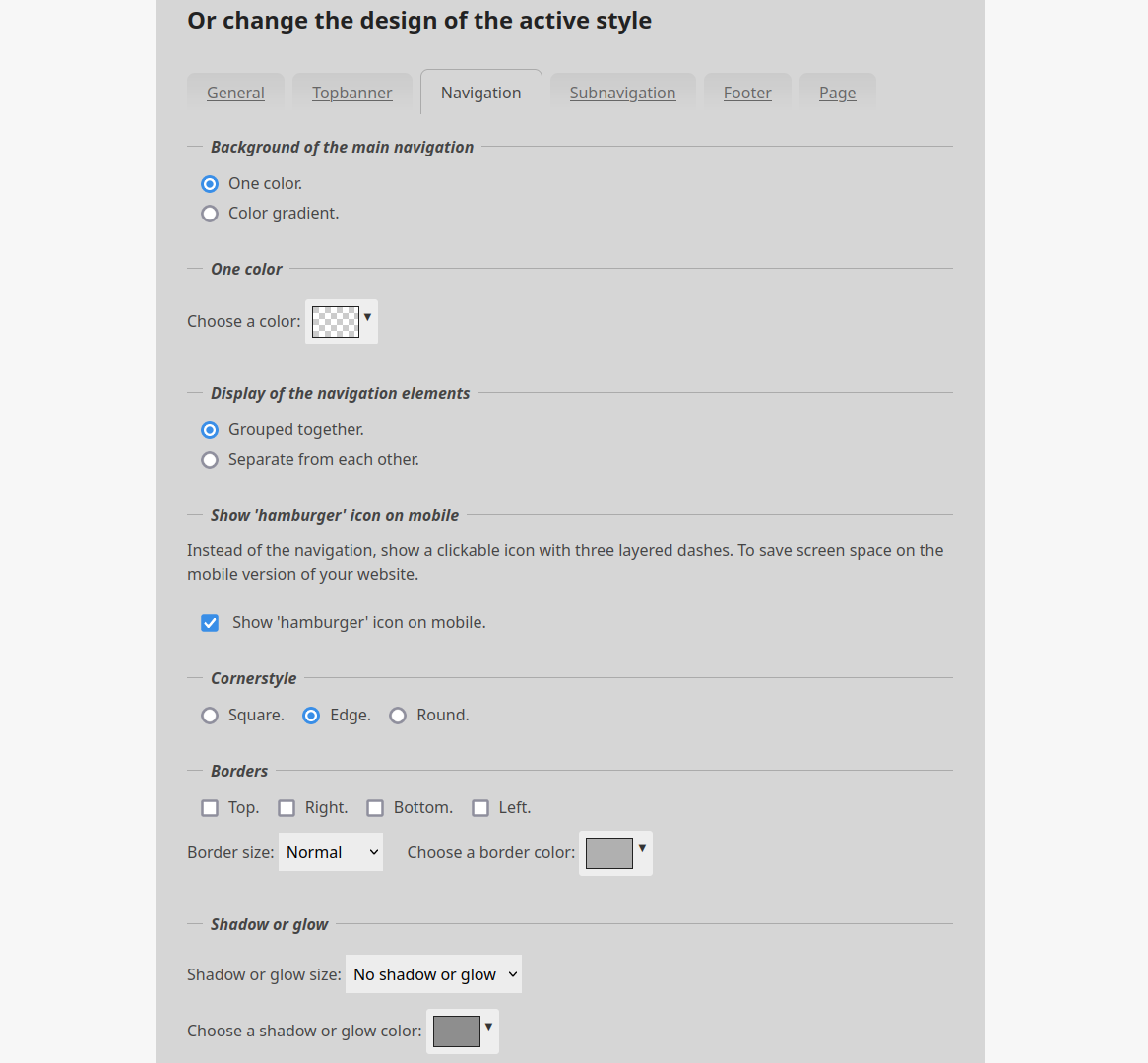
Task: Go to the Footer tab
Action: coord(747,93)
